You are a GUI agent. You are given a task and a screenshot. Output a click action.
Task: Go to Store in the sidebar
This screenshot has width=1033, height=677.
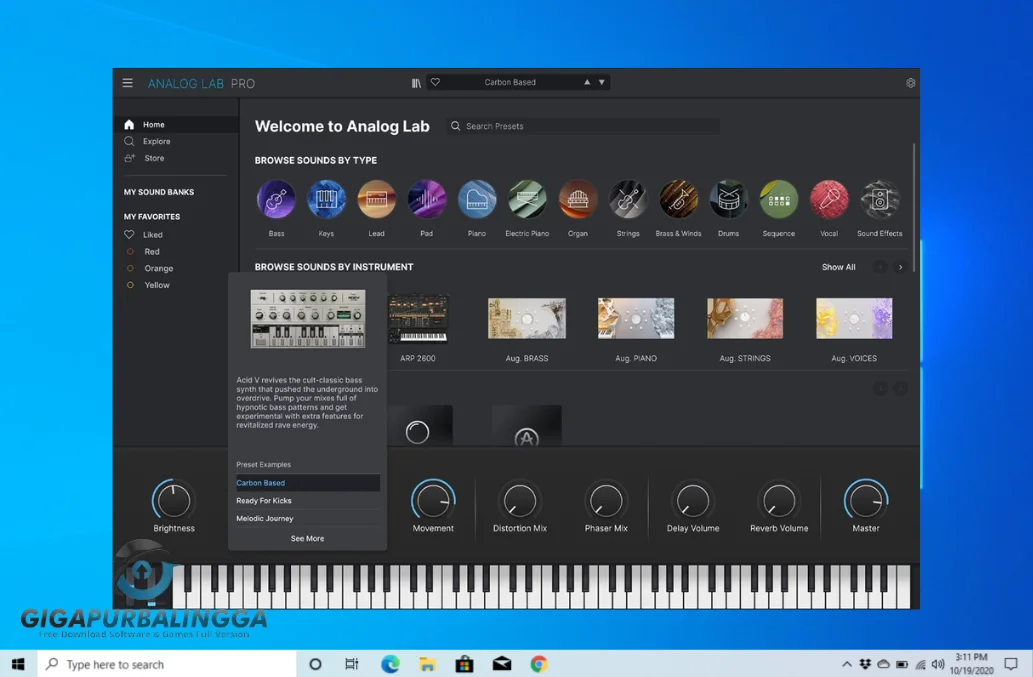coord(154,158)
